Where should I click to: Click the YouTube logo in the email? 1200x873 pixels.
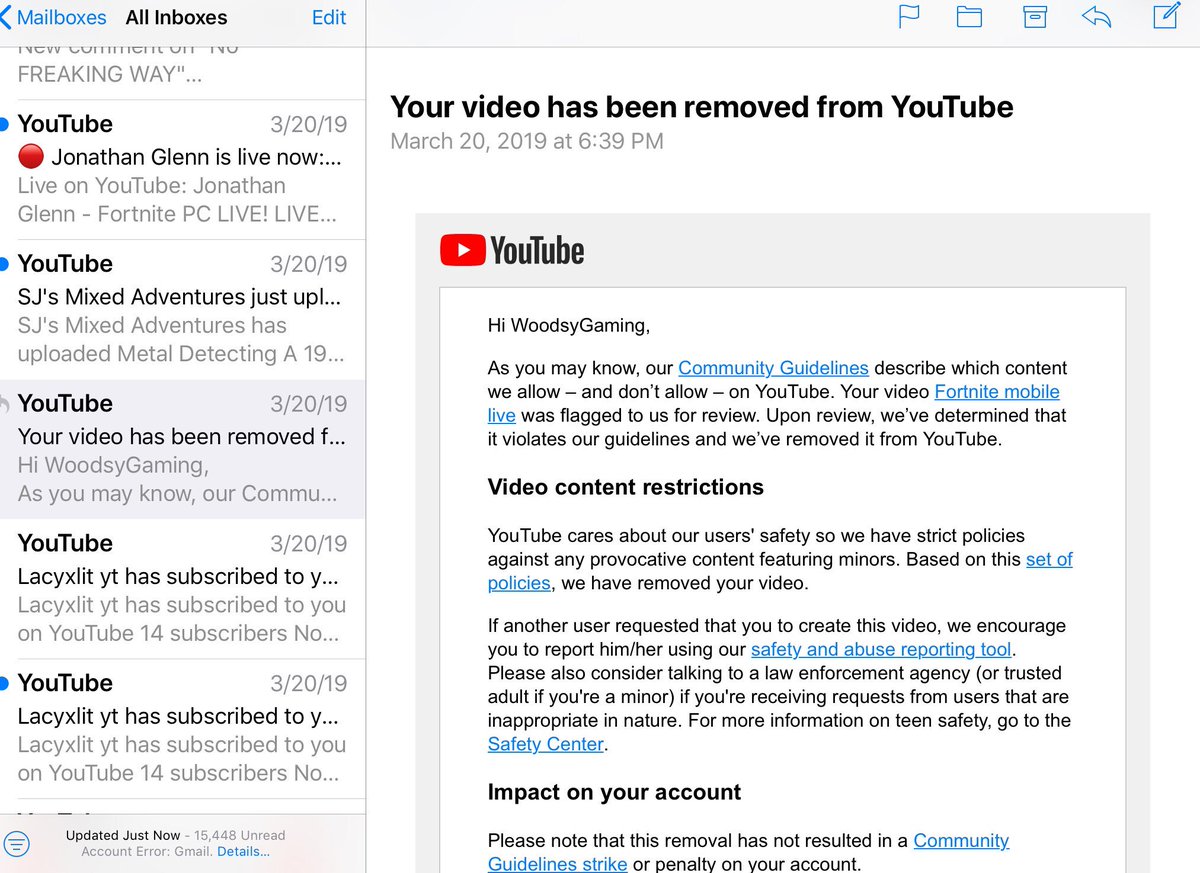point(512,250)
